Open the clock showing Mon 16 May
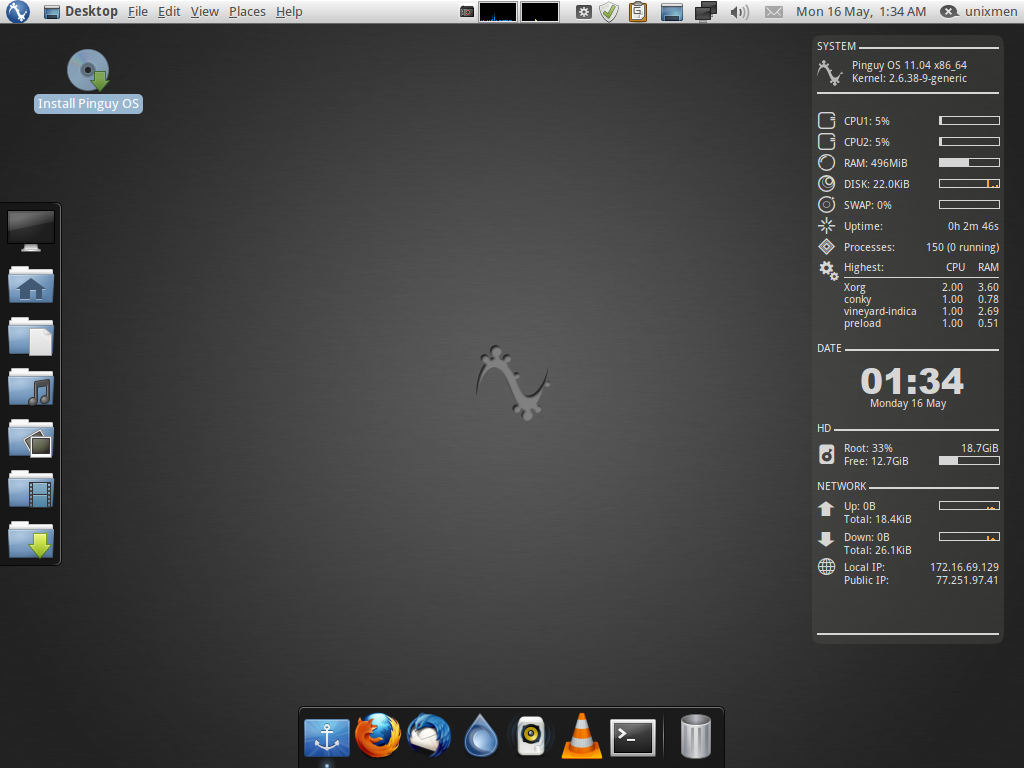Viewport: 1024px width, 768px height. (861, 12)
